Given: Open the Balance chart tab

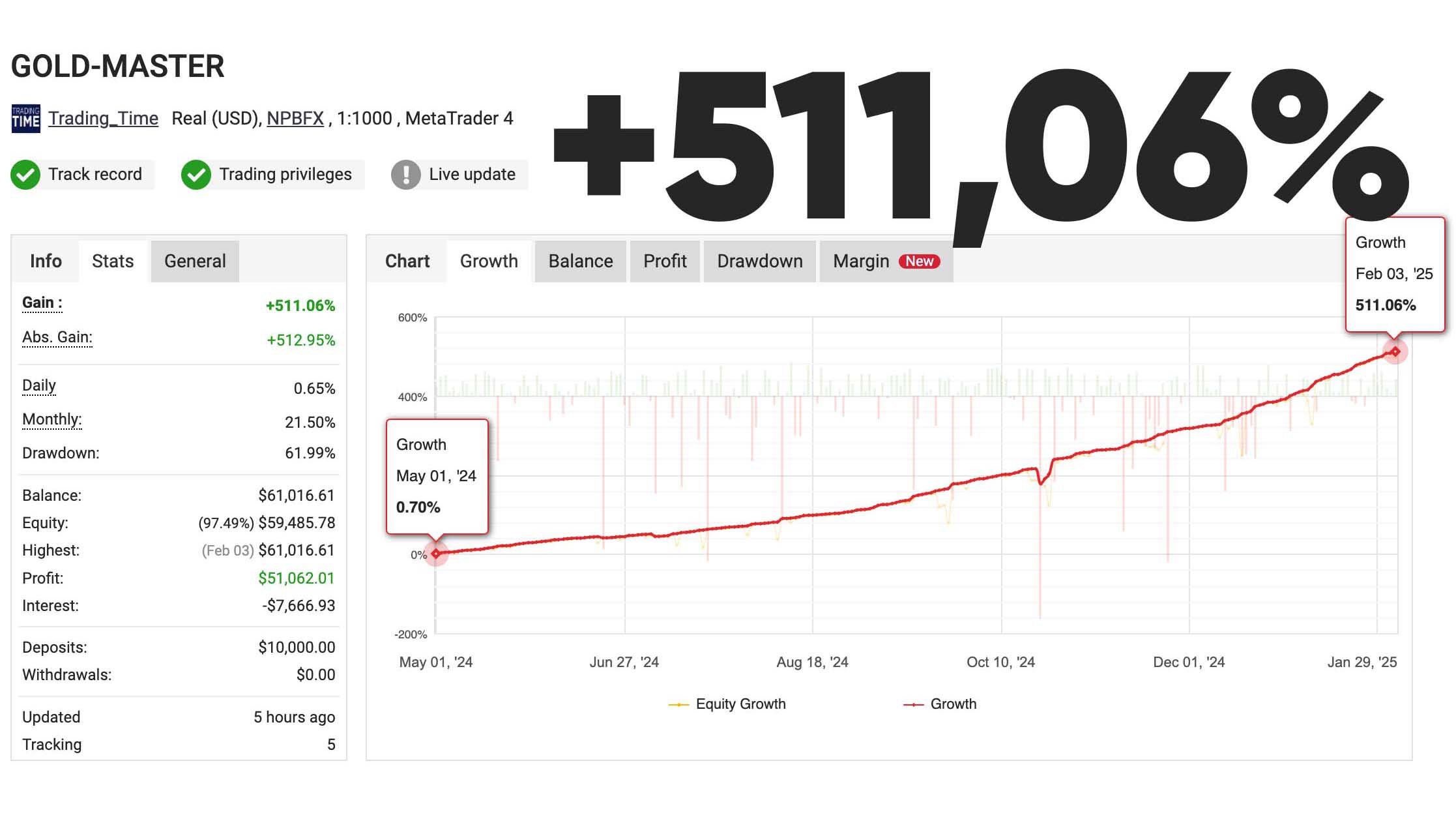Looking at the screenshot, I should pyautogui.click(x=581, y=261).
